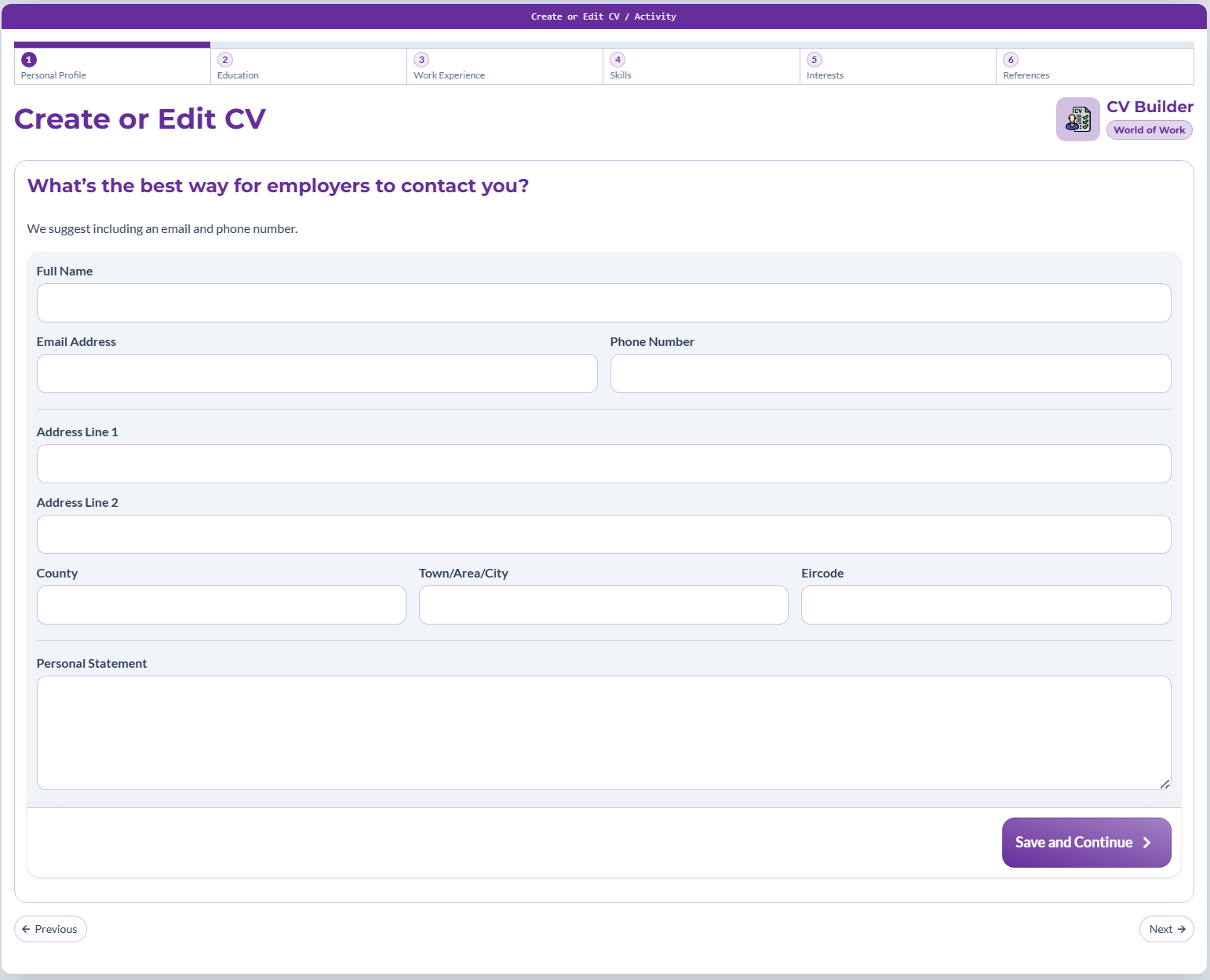
Task: Click into the Phone Number field
Action: pyautogui.click(x=890, y=373)
